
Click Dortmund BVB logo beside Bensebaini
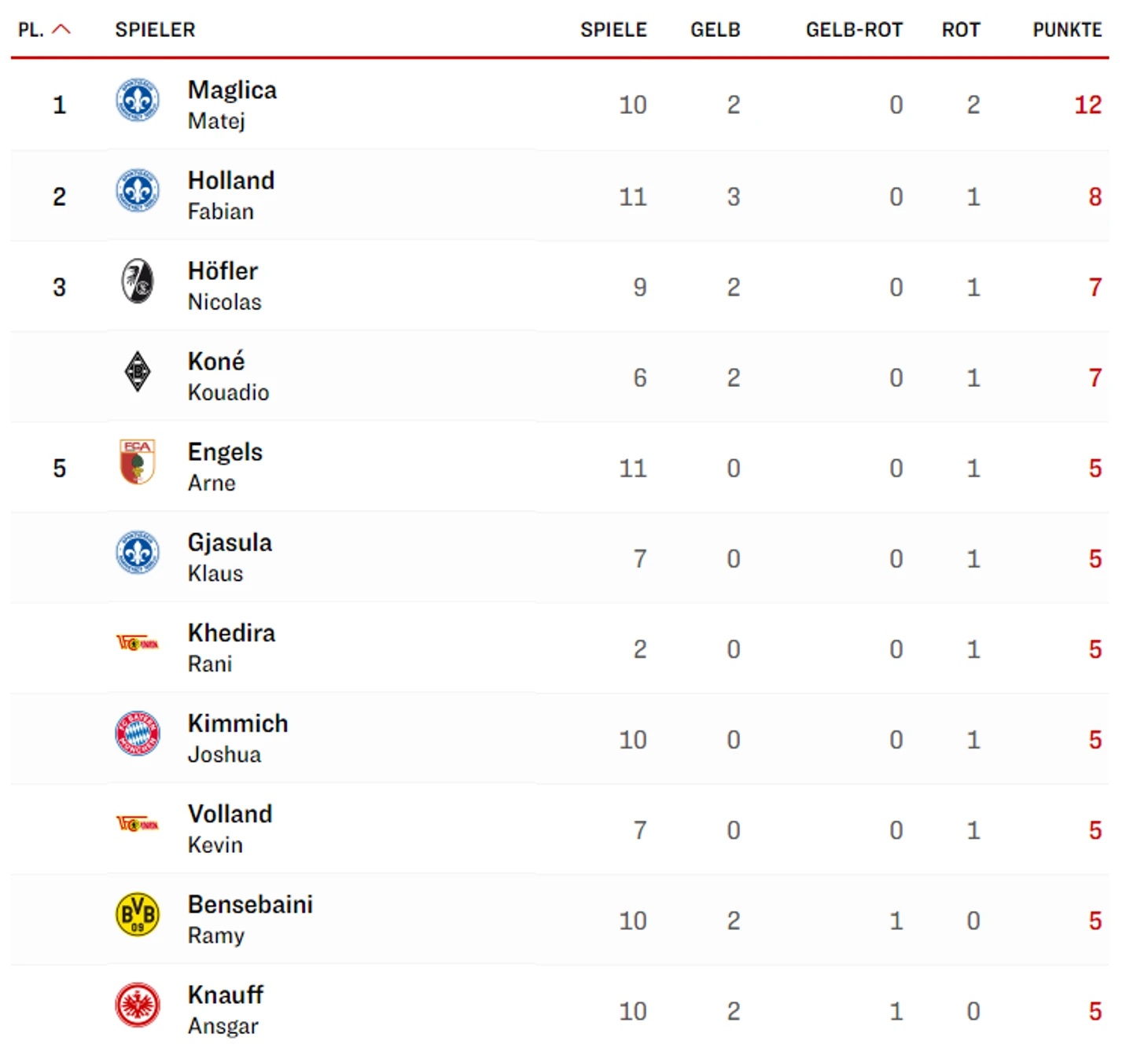(x=138, y=914)
